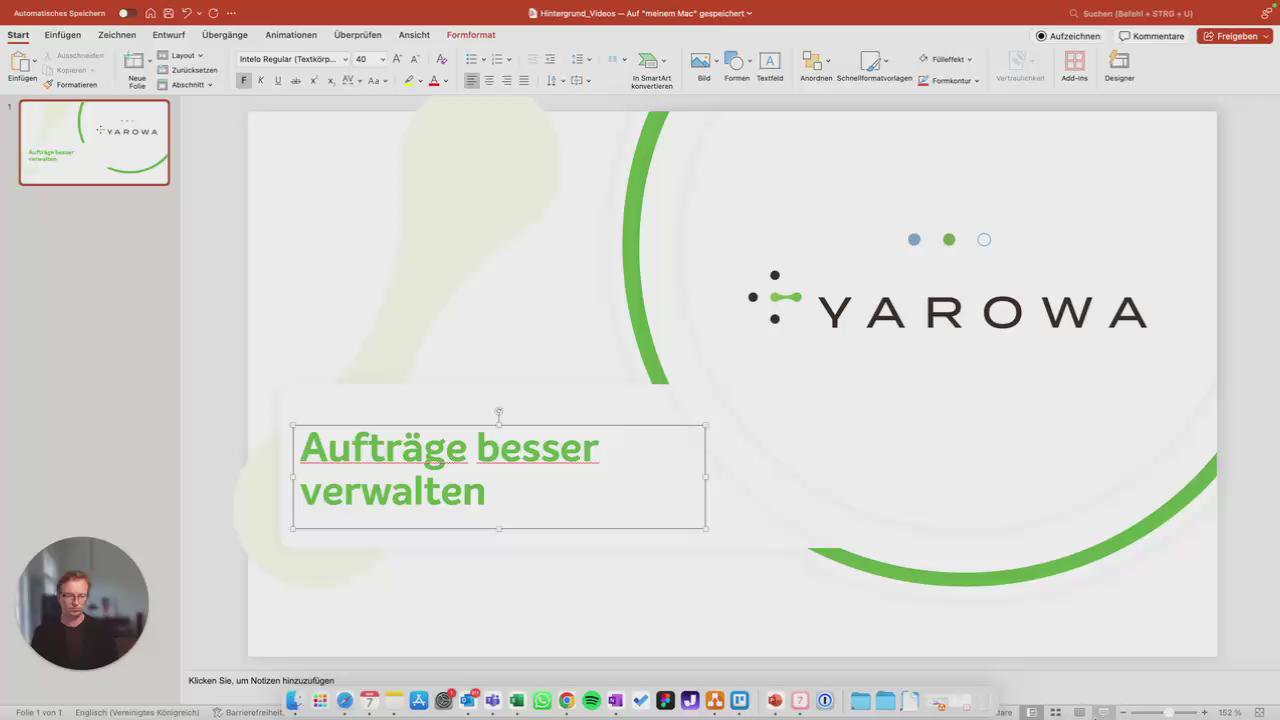The width and height of the screenshot is (1280, 720).
Task: Open the Animationen tab
Action: (x=291, y=35)
